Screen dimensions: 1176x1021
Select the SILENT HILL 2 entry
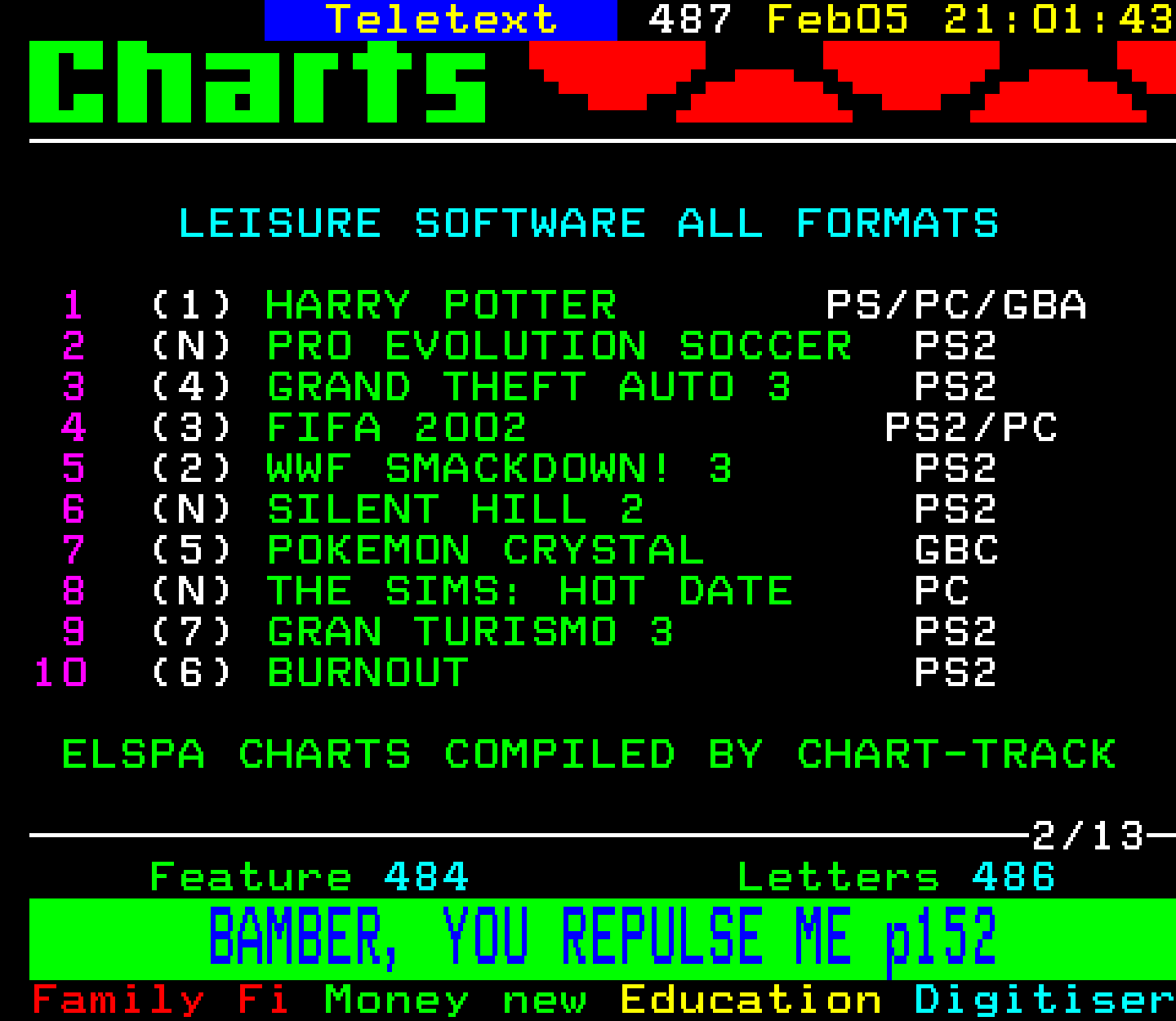(456, 510)
